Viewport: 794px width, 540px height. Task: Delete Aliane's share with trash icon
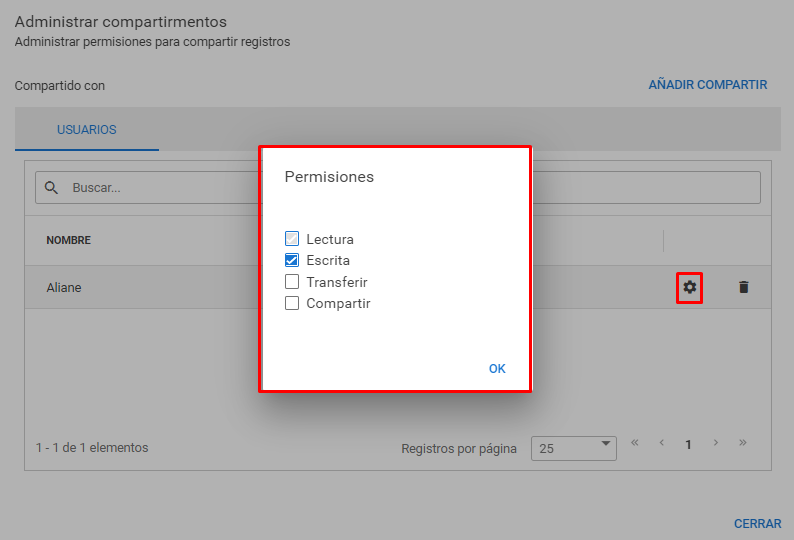(x=743, y=287)
